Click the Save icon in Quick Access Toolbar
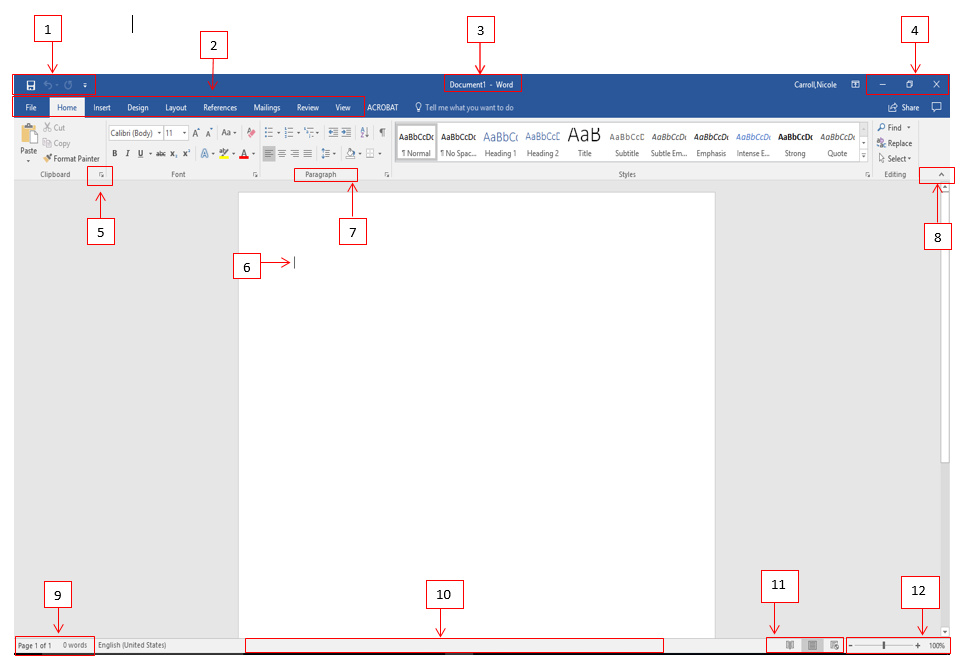 31,86
